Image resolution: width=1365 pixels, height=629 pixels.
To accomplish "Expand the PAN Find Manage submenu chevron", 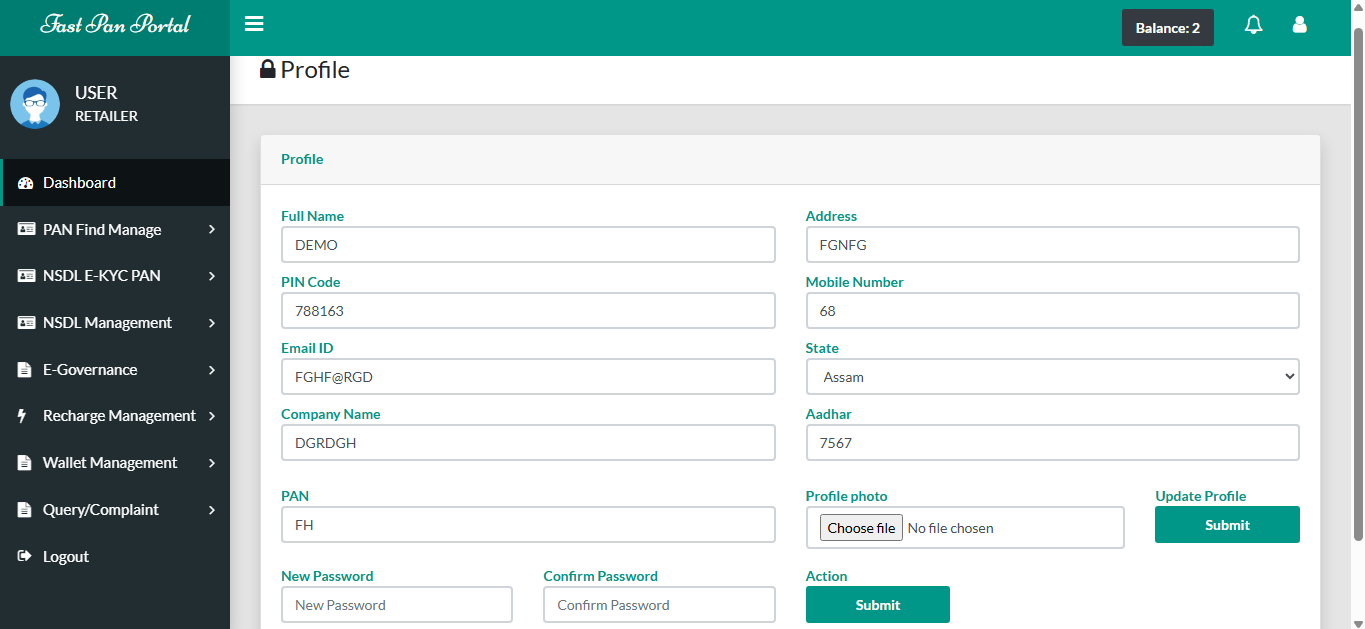I will pyautogui.click(x=212, y=230).
